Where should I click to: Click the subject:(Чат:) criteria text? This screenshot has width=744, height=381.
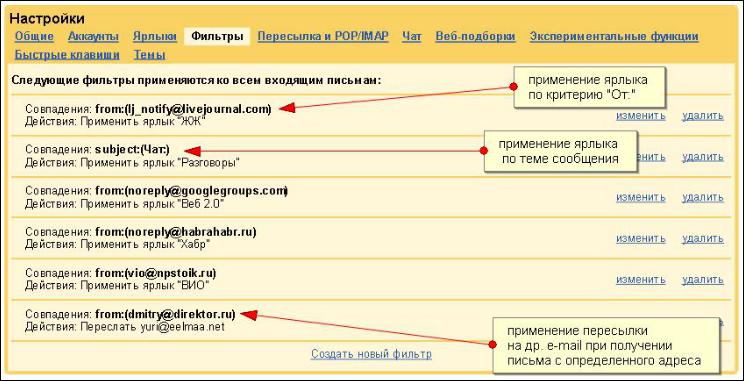pyautogui.click(x=132, y=149)
